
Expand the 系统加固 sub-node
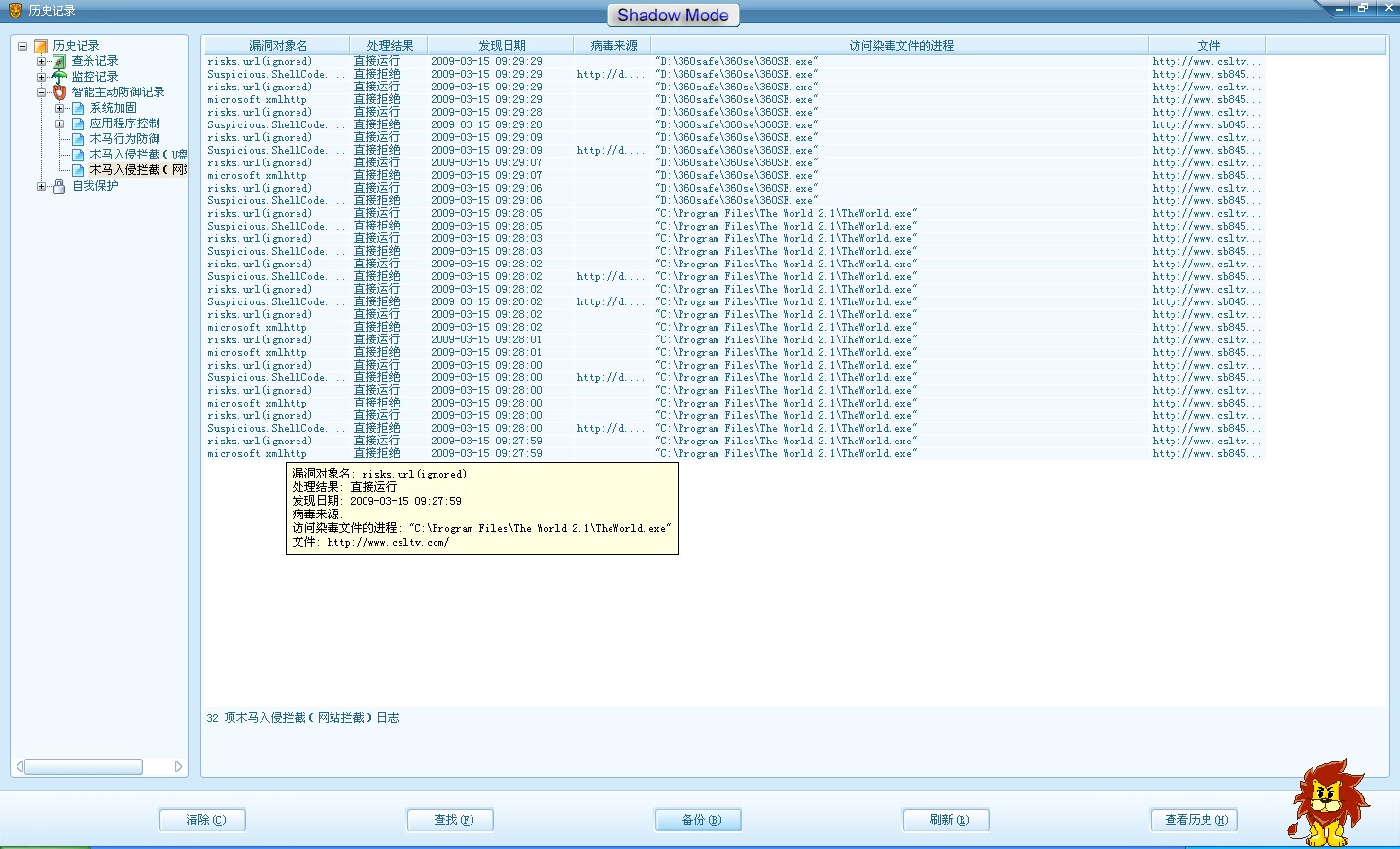tap(60, 108)
